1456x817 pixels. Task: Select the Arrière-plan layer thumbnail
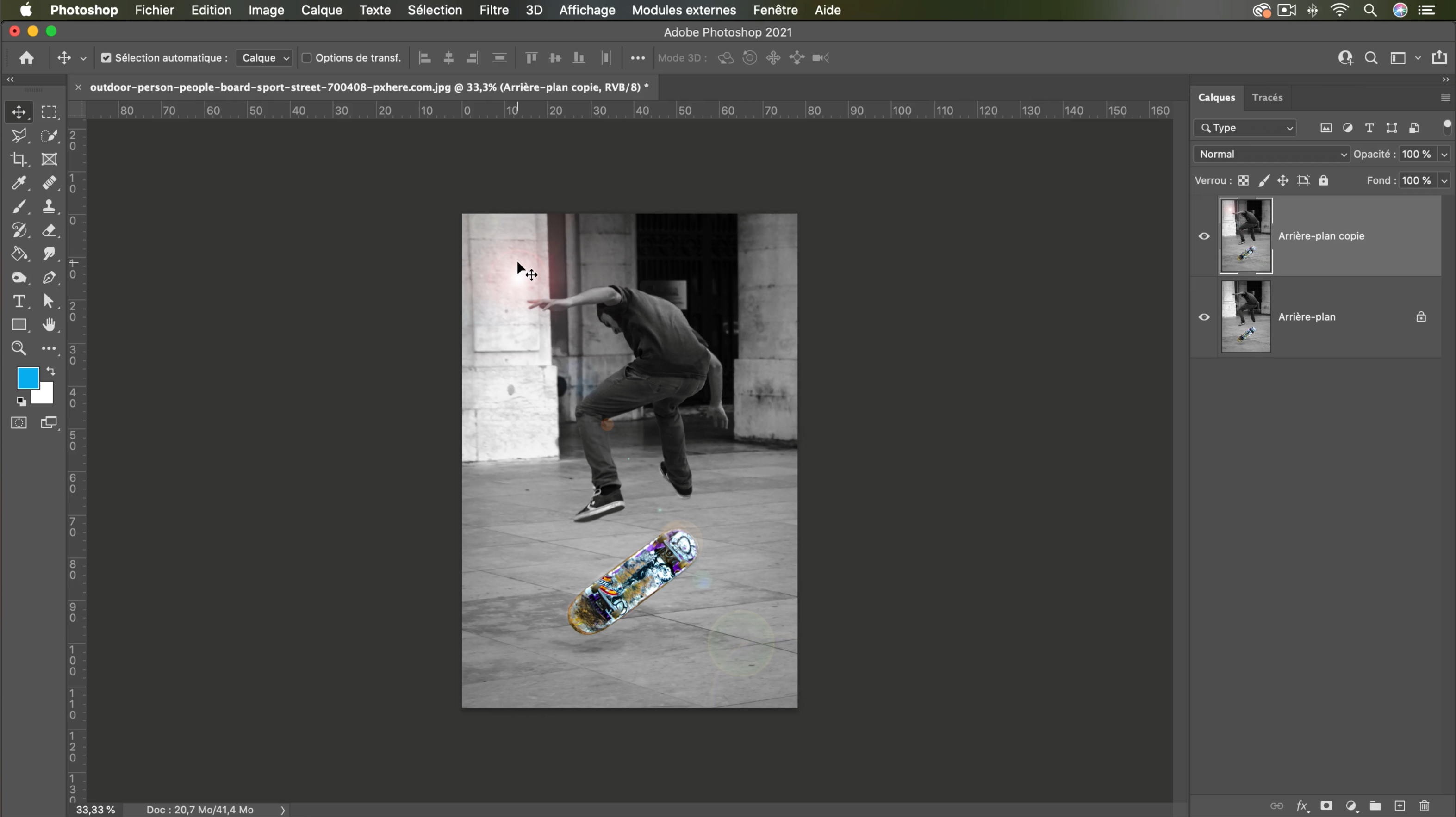(x=1246, y=317)
